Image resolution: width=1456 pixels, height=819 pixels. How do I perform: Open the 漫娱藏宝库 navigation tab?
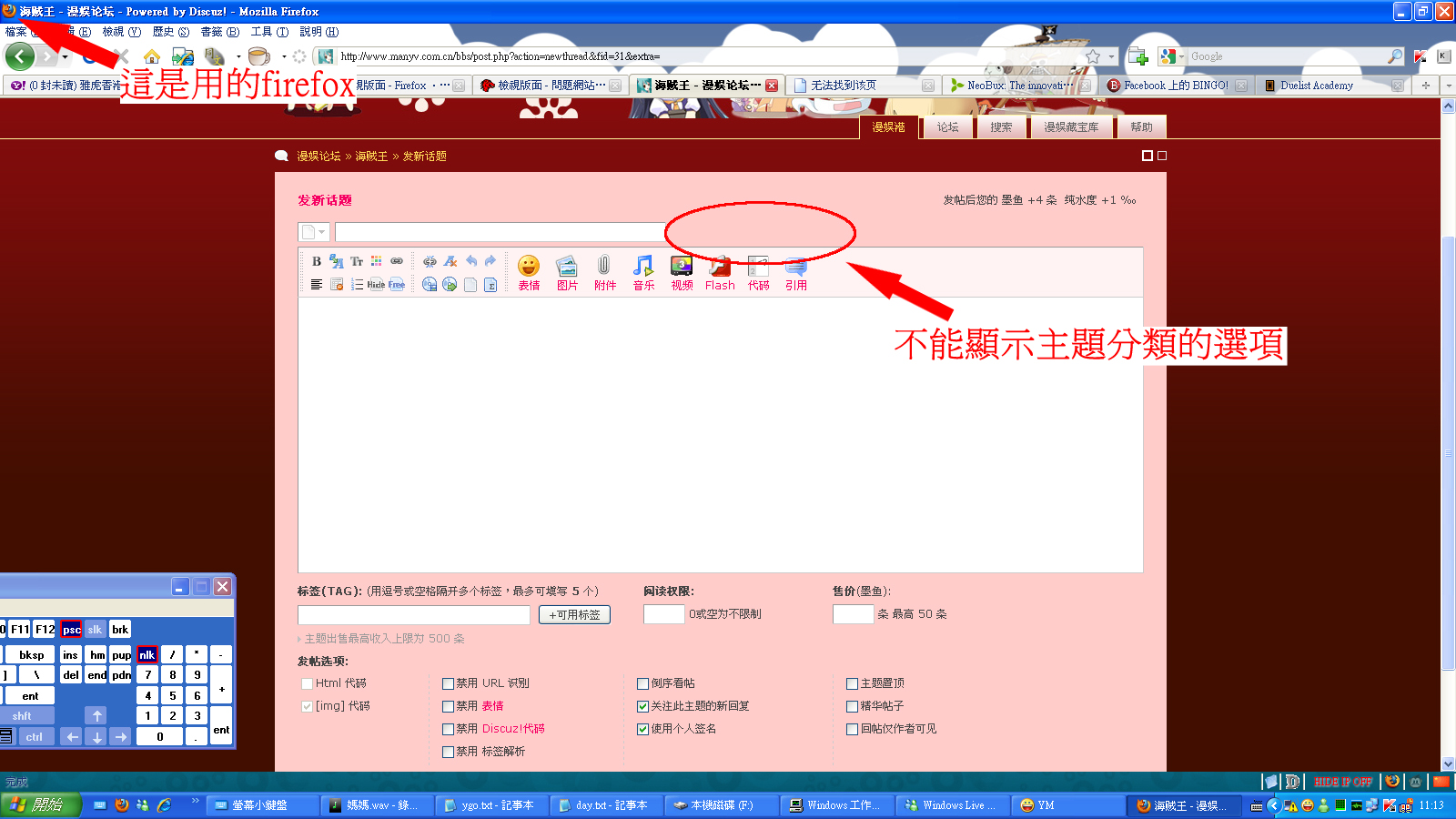(1071, 127)
